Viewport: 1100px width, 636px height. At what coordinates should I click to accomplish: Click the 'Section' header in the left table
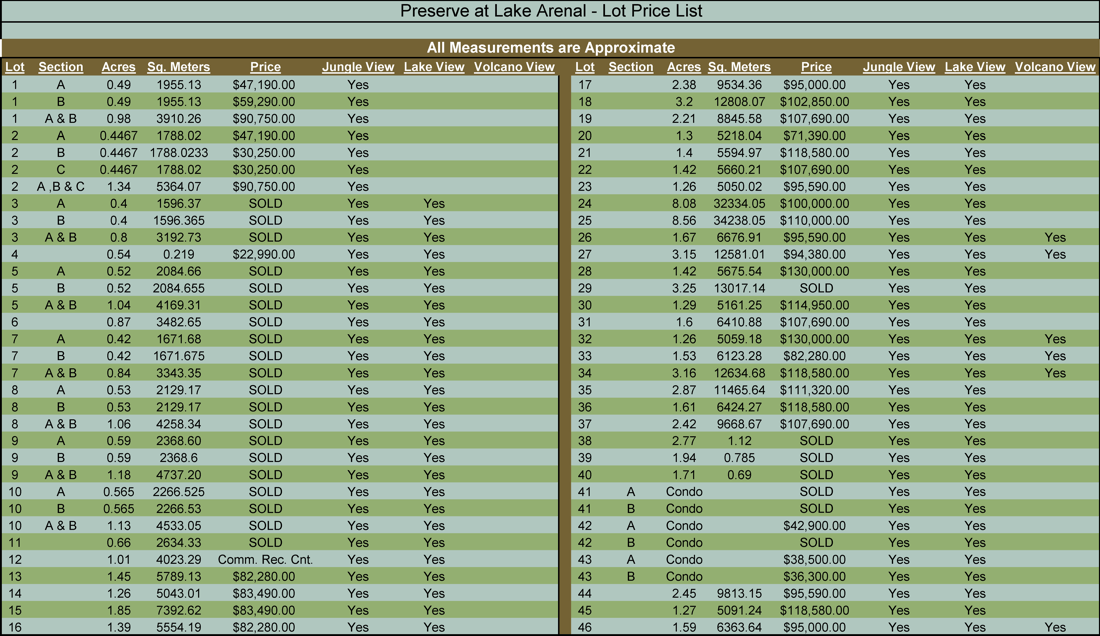point(61,67)
